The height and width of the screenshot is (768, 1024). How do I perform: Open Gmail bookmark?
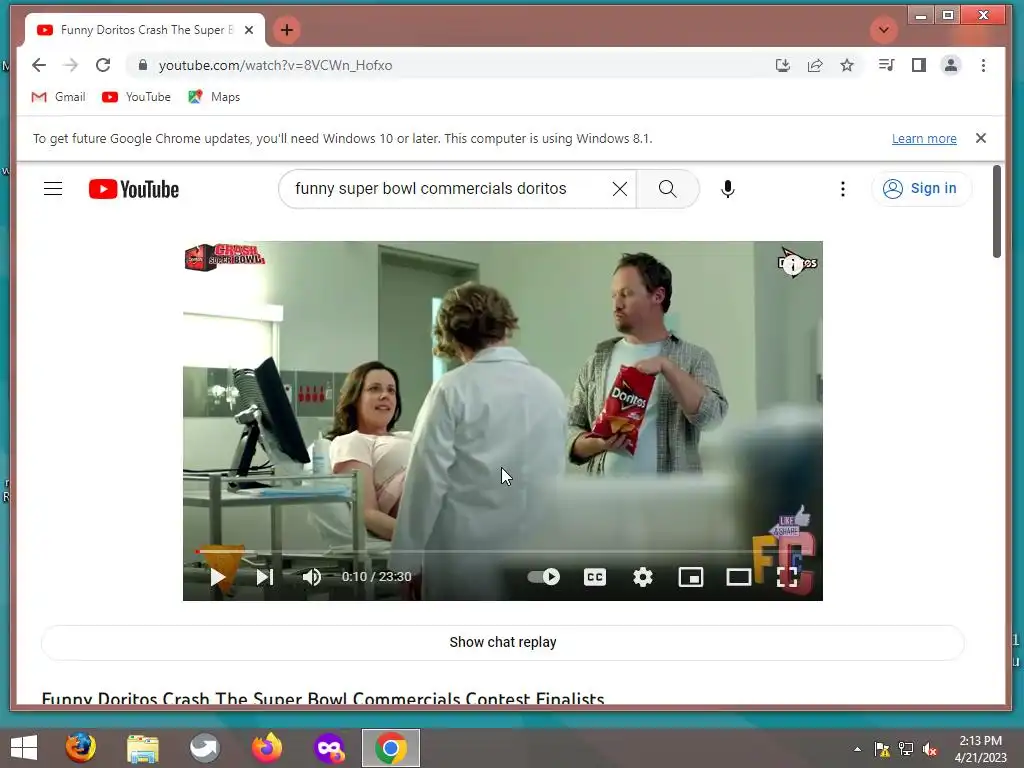[59, 97]
